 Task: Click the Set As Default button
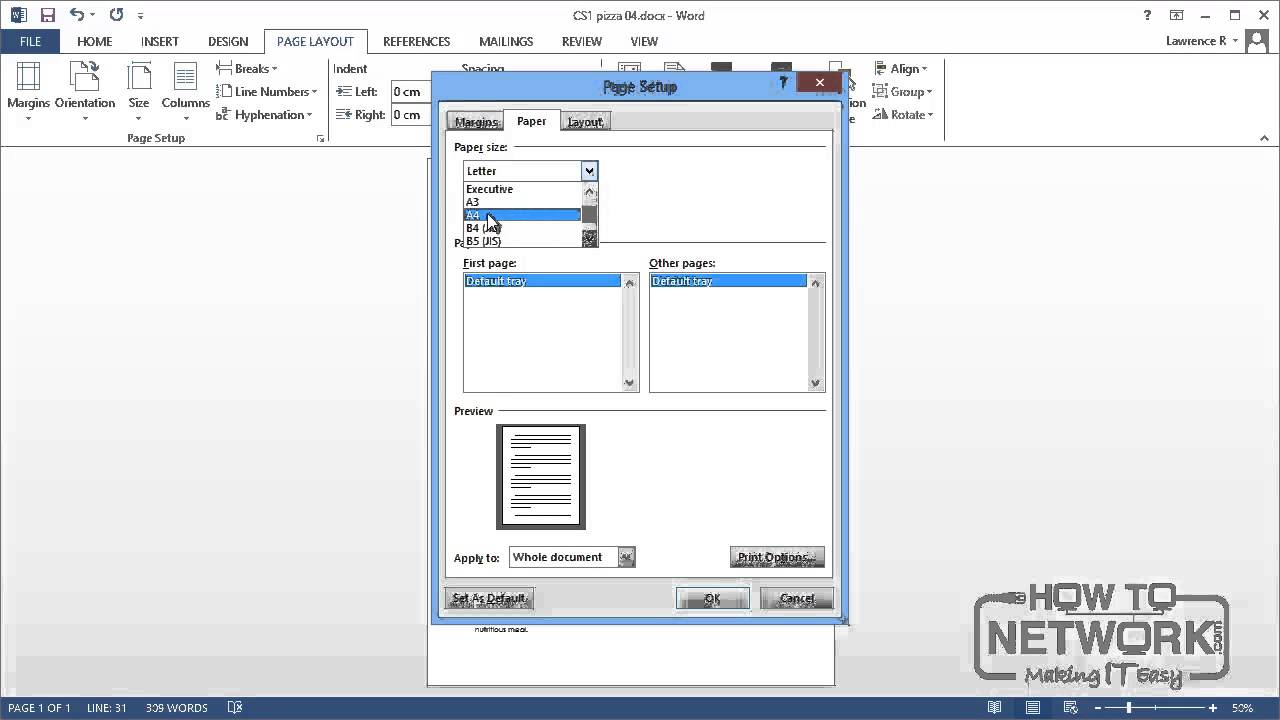pyautogui.click(x=488, y=598)
